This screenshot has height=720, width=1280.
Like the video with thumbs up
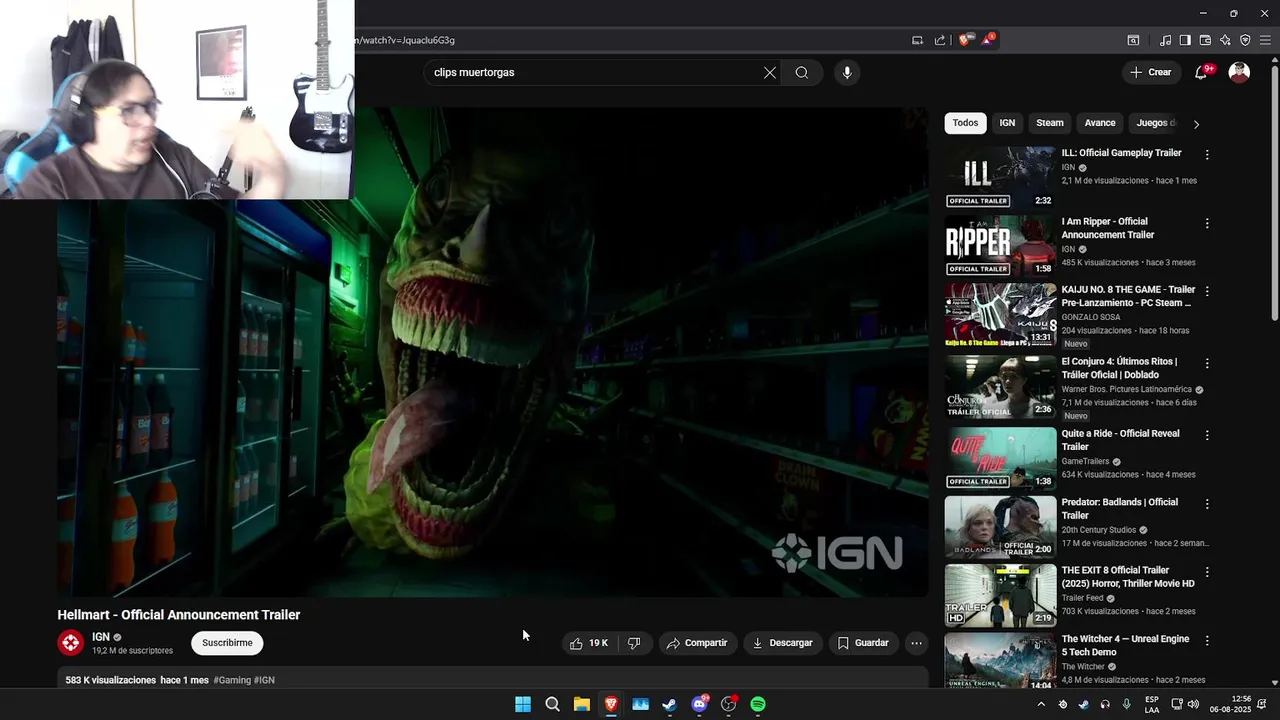coord(588,643)
